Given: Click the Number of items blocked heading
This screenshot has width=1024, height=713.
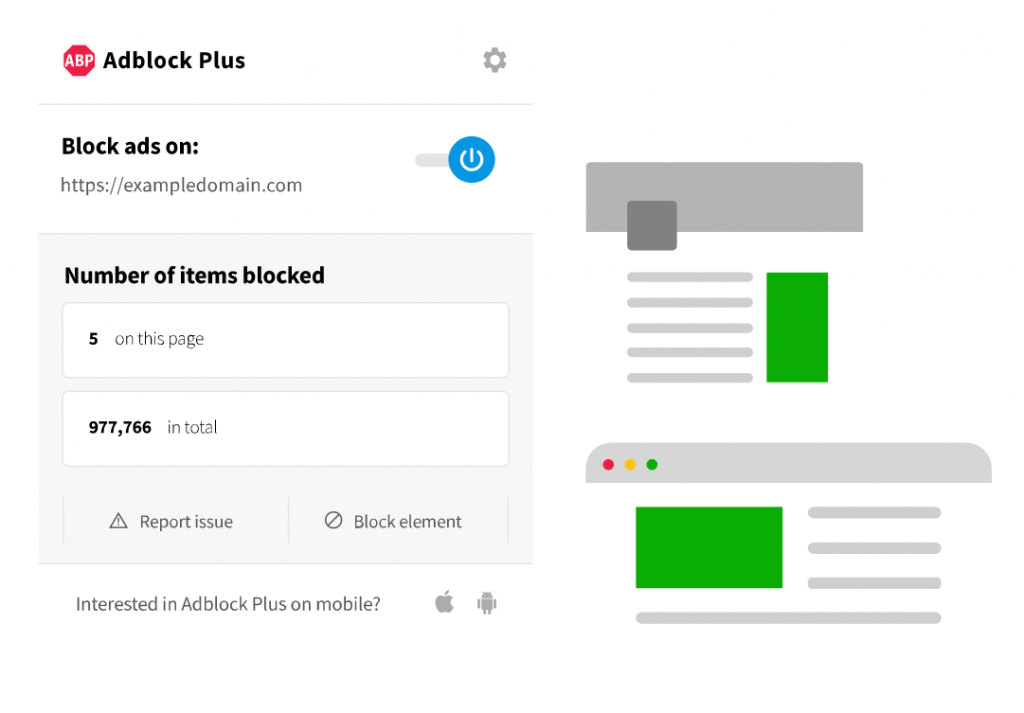Looking at the screenshot, I should [194, 275].
